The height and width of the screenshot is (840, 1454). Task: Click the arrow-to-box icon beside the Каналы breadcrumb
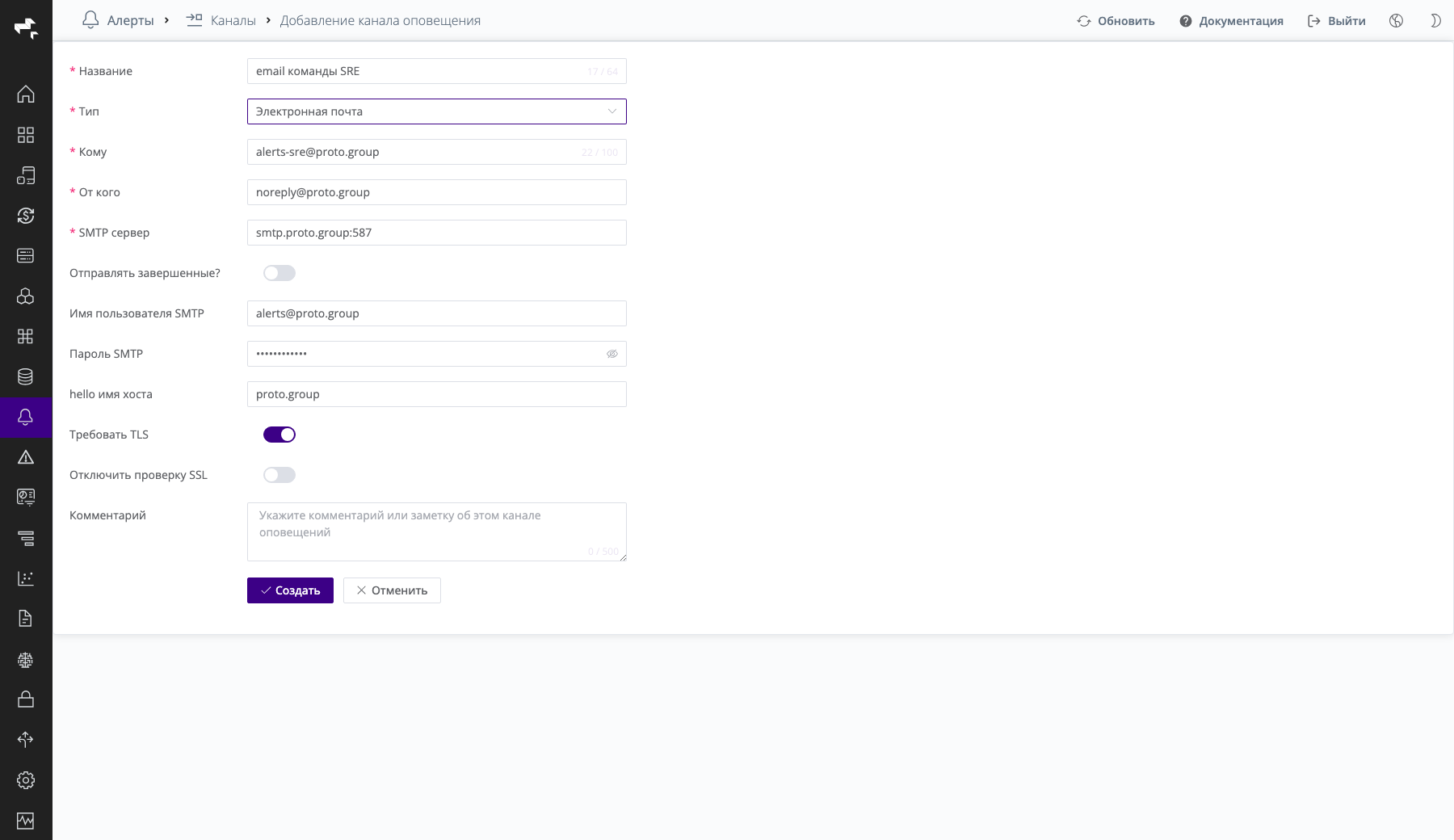pos(194,20)
